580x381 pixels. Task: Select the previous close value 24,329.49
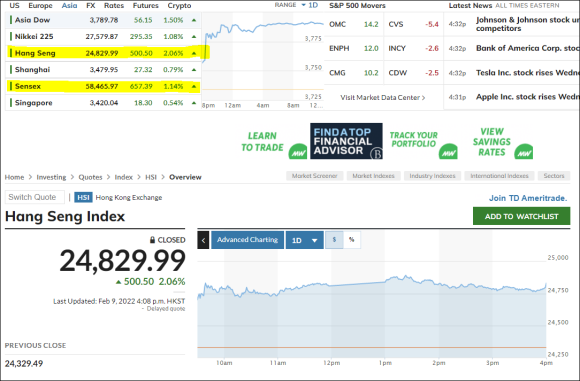click(x=24, y=364)
